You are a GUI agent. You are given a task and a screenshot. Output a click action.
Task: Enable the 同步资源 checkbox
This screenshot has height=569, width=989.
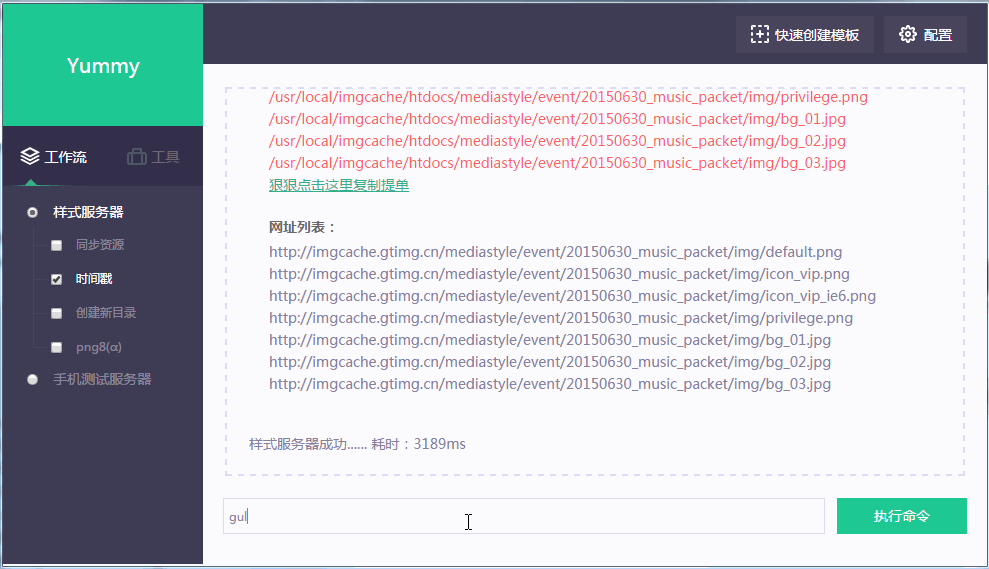pos(57,245)
